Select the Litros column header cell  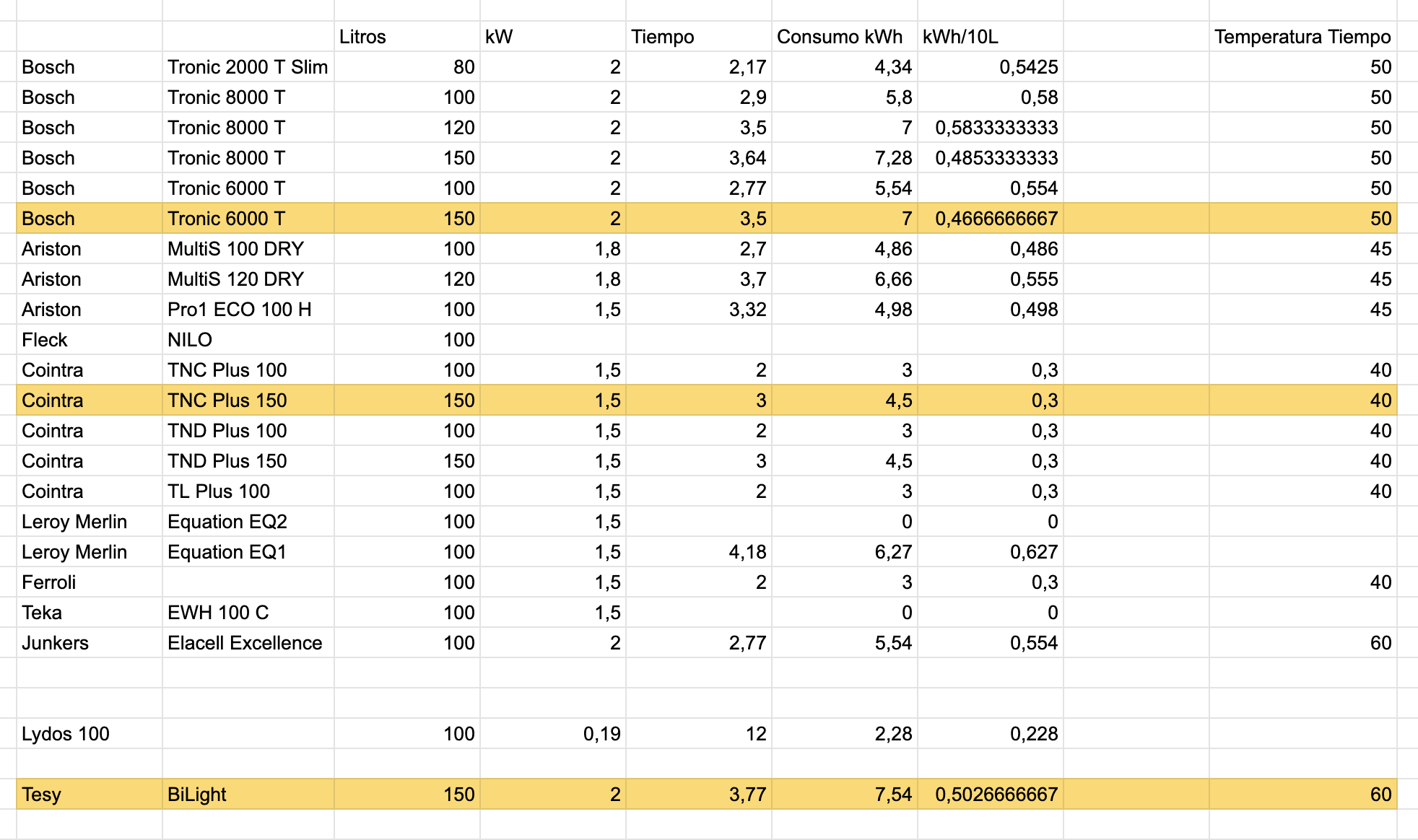coord(407,37)
